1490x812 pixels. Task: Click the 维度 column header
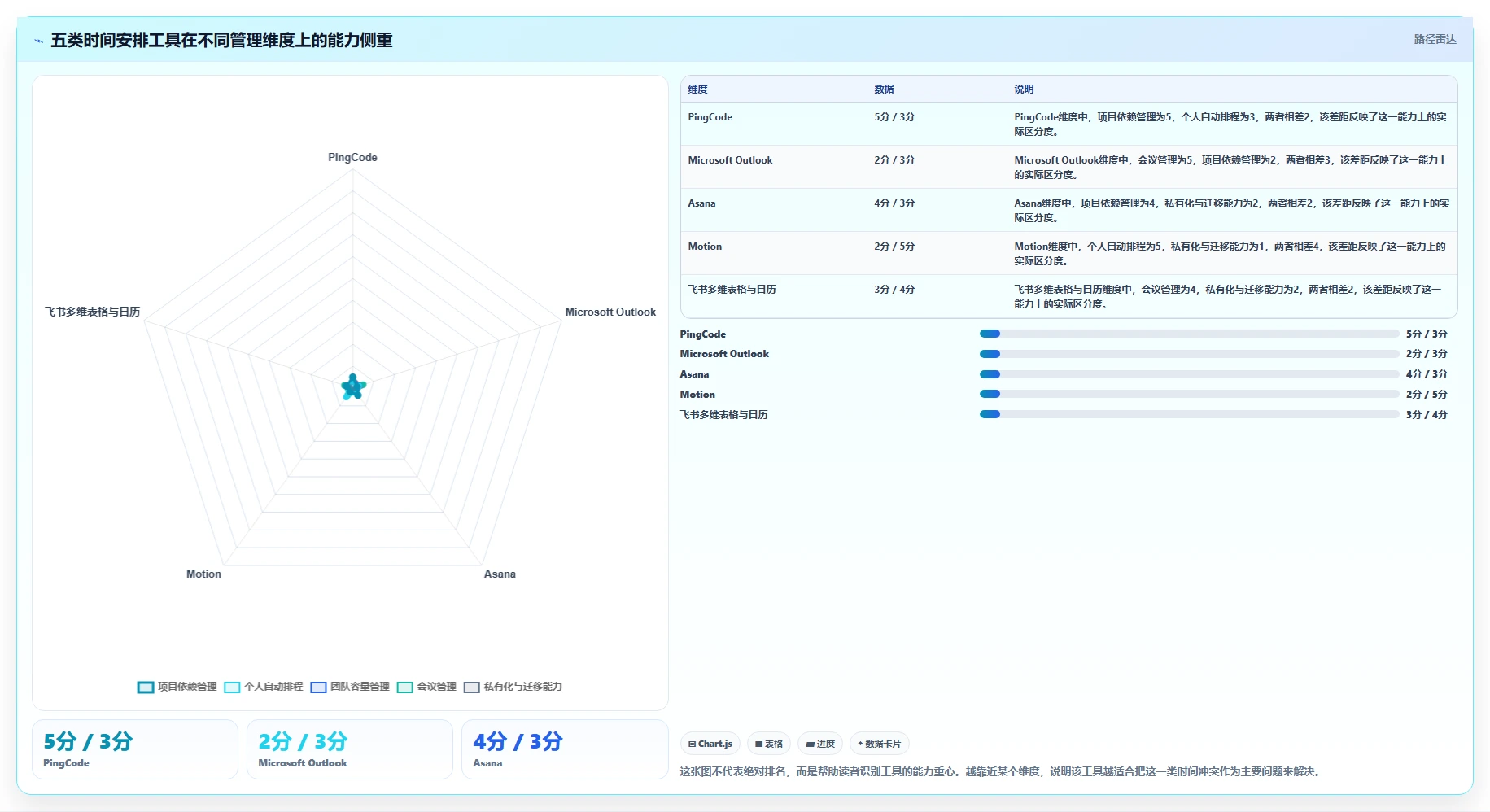697,89
